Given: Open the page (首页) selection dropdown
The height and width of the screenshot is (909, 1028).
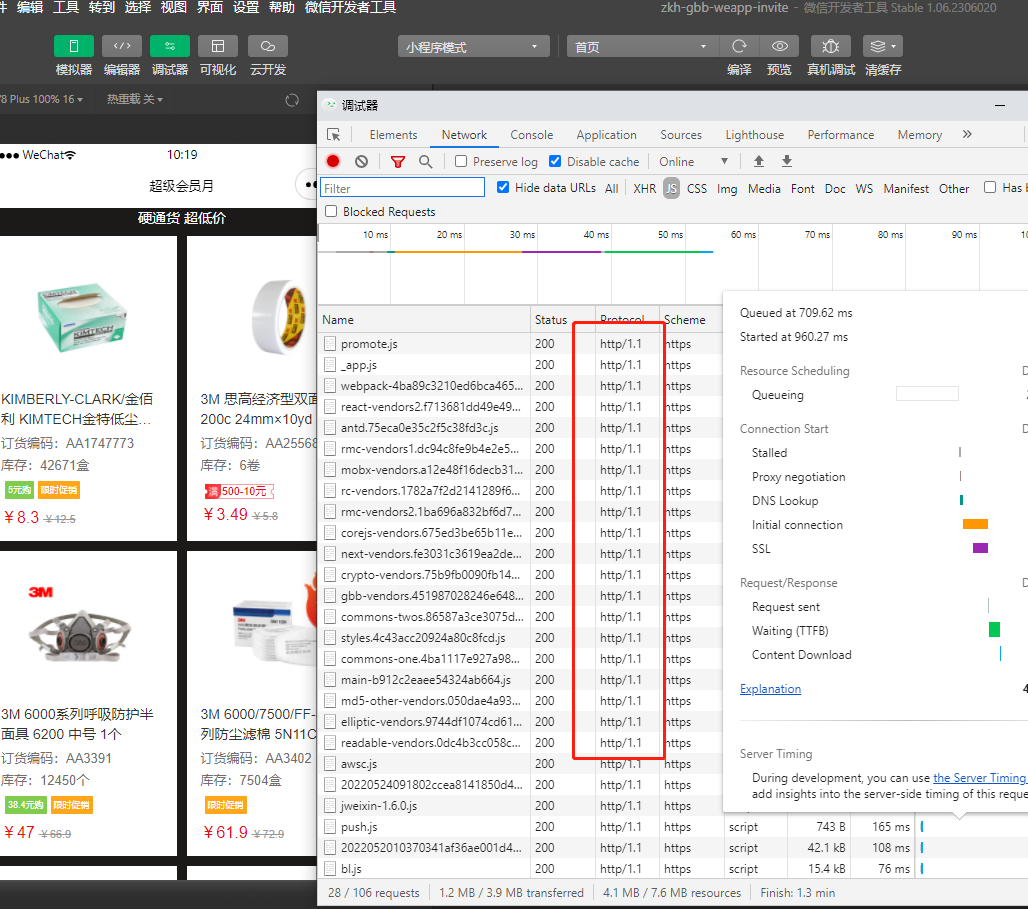Looking at the screenshot, I should pyautogui.click(x=641, y=47).
